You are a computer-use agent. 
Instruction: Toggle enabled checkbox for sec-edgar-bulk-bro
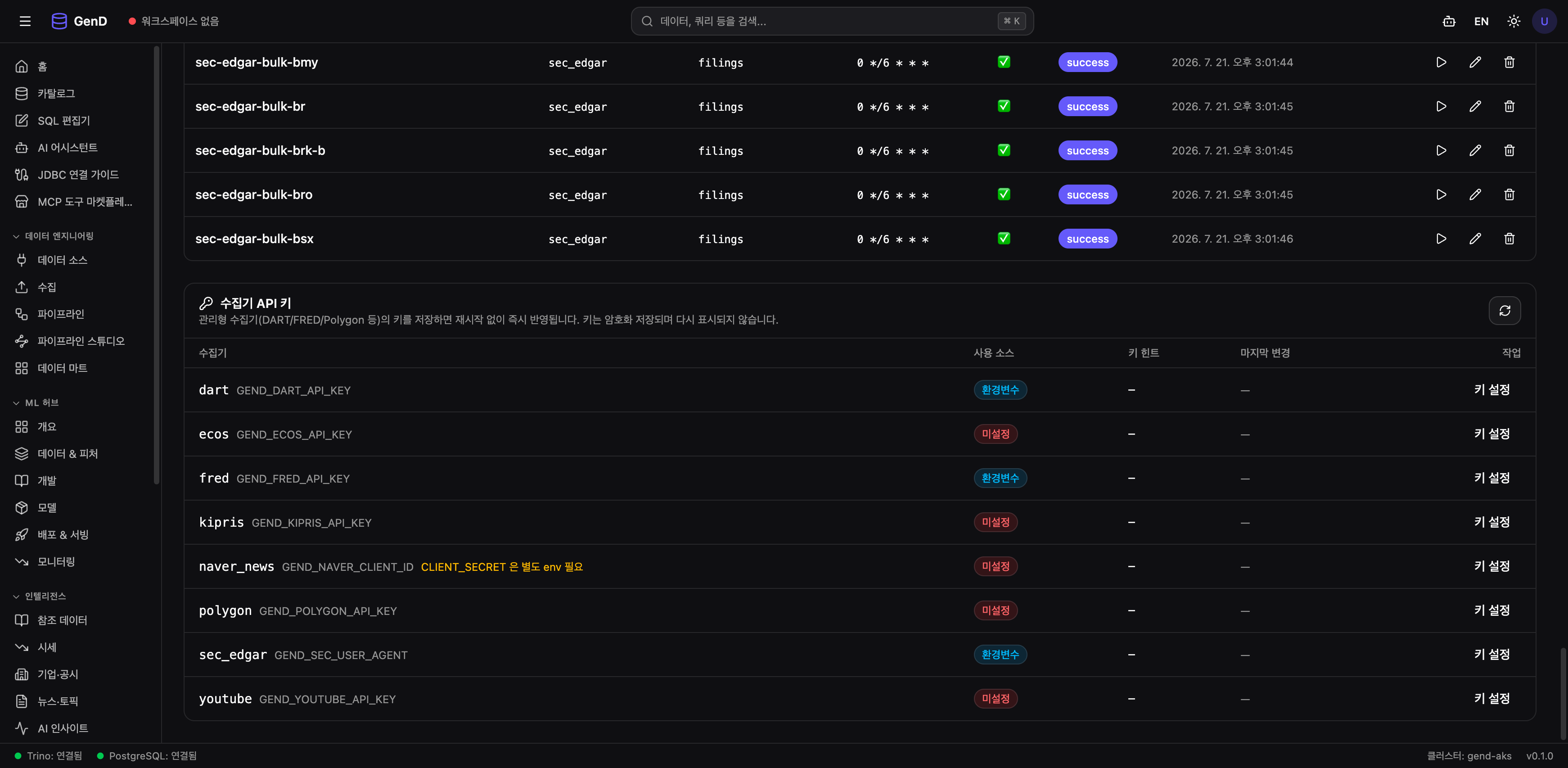click(1004, 194)
